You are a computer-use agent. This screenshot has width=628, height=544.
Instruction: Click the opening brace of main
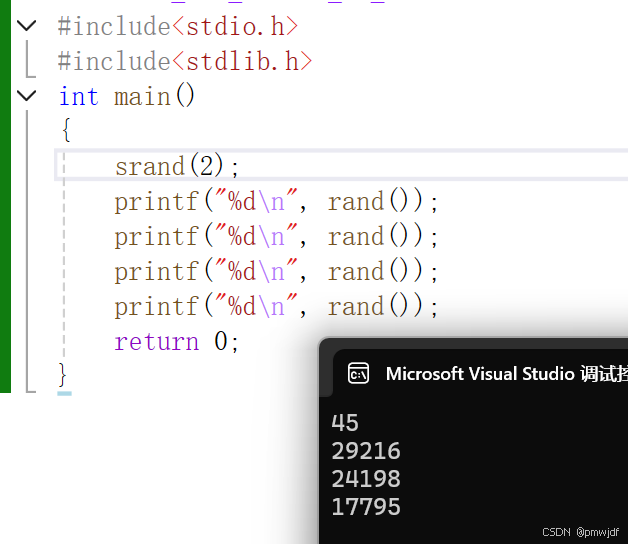[x=66, y=130]
